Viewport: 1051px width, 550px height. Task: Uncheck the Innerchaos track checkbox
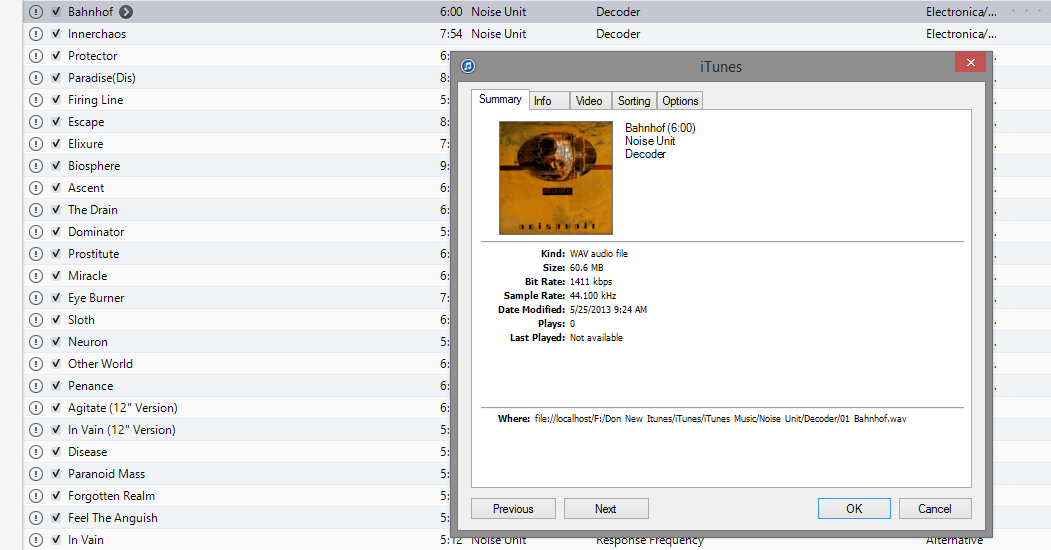[x=56, y=33]
